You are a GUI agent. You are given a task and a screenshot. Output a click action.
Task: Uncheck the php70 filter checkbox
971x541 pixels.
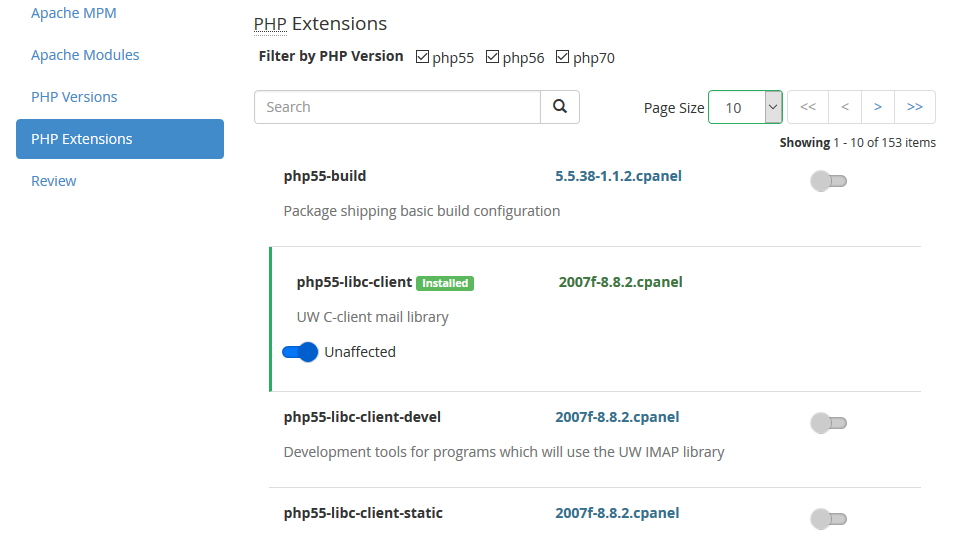(x=562, y=57)
